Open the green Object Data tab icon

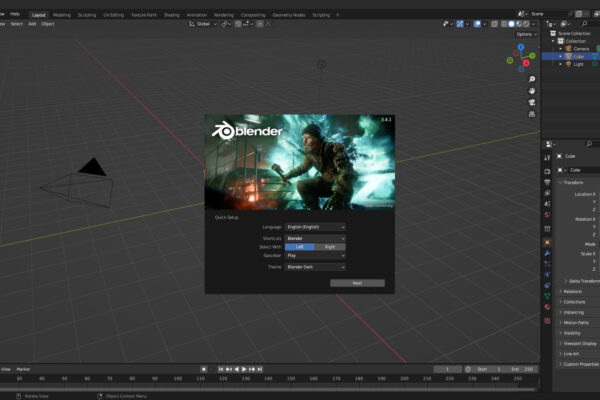pyautogui.click(x=547, y=296)
